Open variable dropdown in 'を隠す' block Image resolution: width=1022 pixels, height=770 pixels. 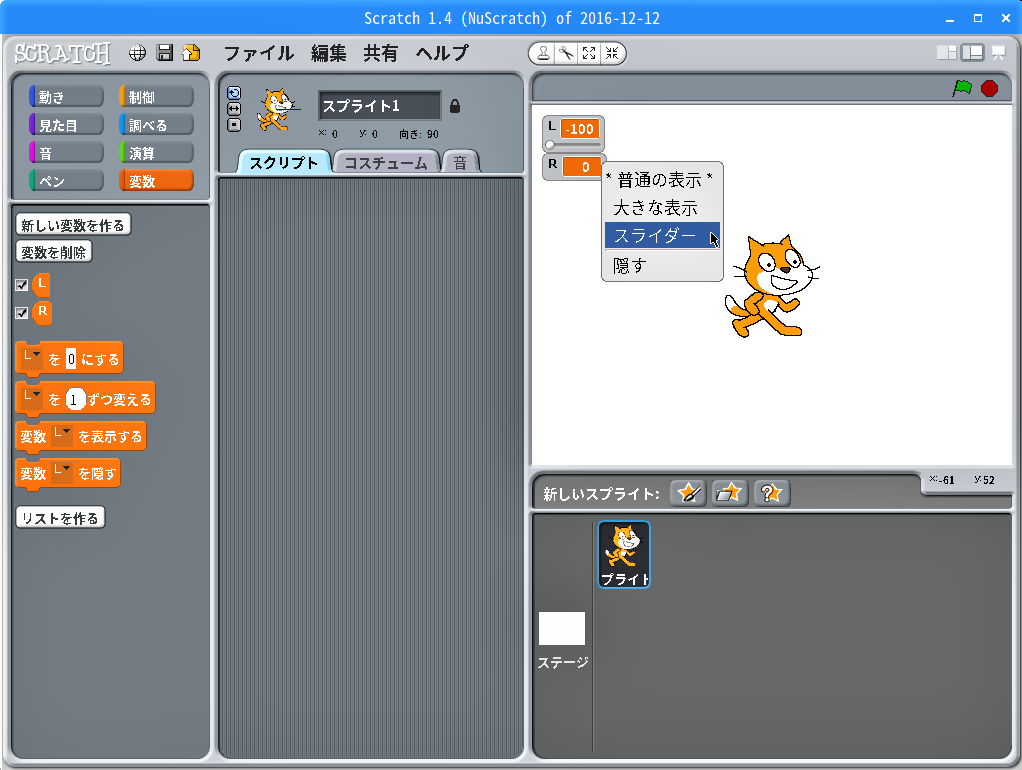tap(62, 473)
